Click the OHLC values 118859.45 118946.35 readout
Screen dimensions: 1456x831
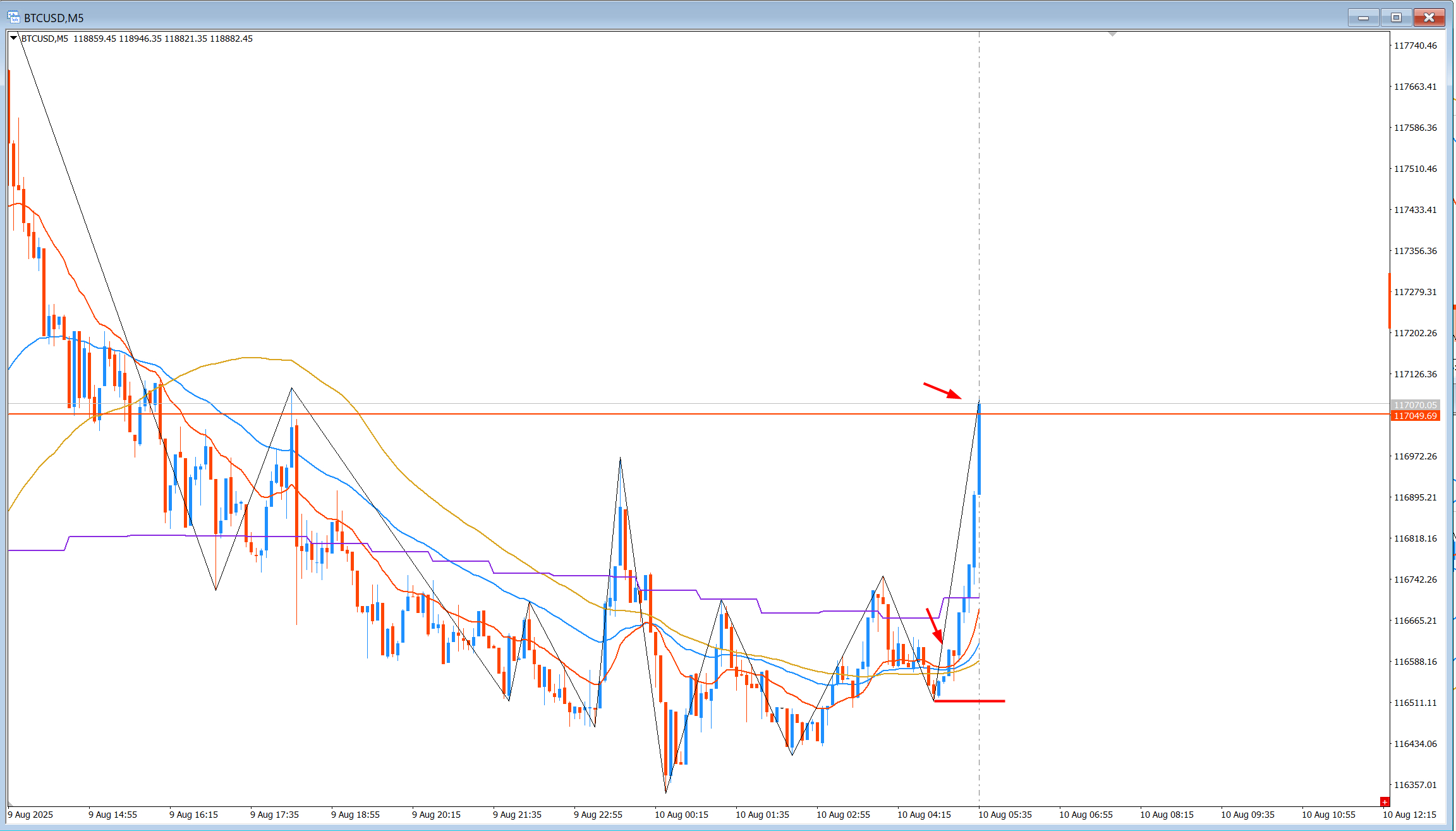(163, 39)
